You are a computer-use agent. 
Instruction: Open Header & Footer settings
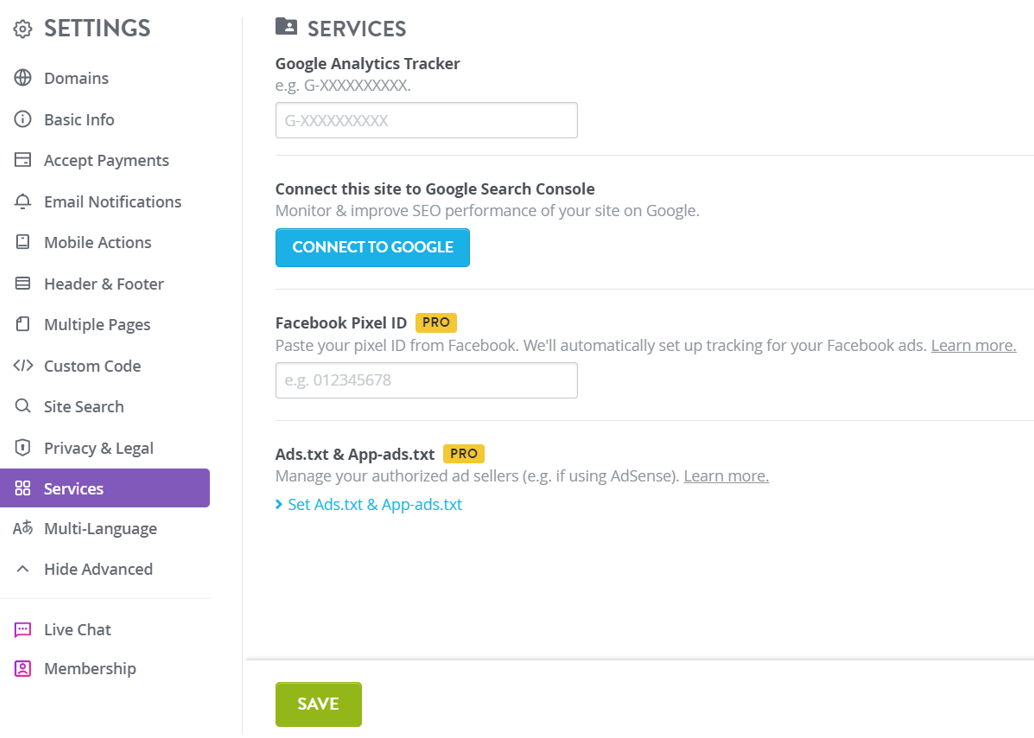[104, 284]
